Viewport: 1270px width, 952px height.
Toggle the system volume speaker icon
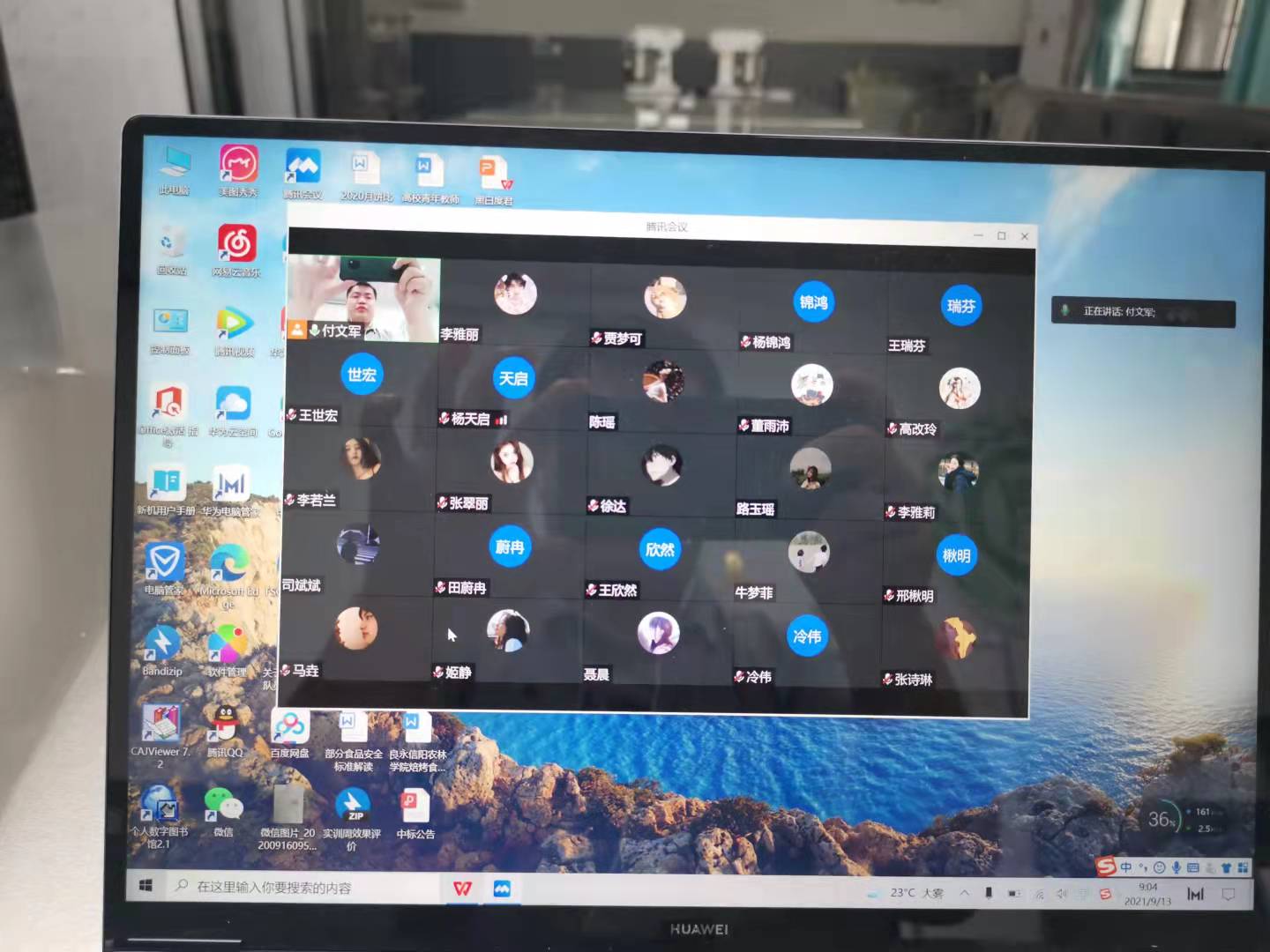pyautogui.click(x=1062, y=894)
